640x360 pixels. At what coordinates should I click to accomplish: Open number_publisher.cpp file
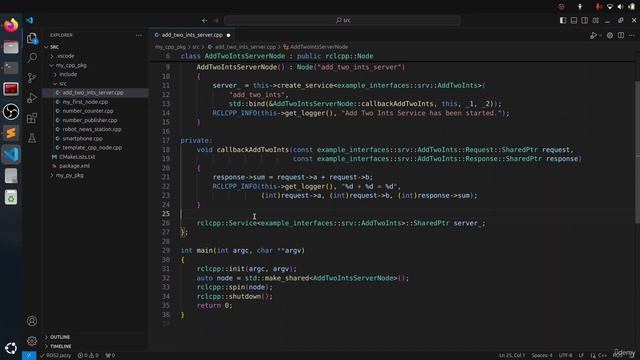coord(90,120)
